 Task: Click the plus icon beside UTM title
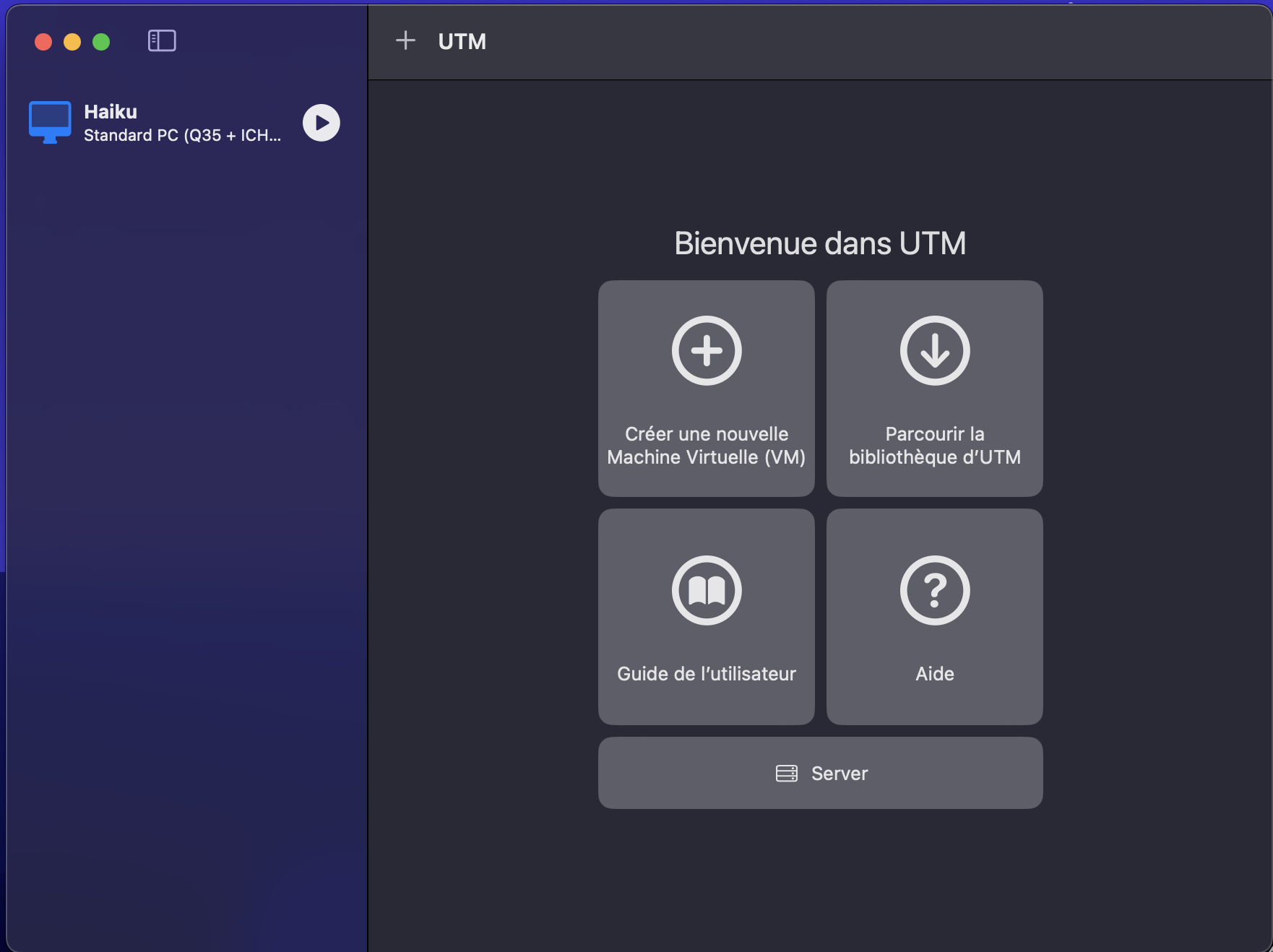pyautogui.click(x=405, y=40)
